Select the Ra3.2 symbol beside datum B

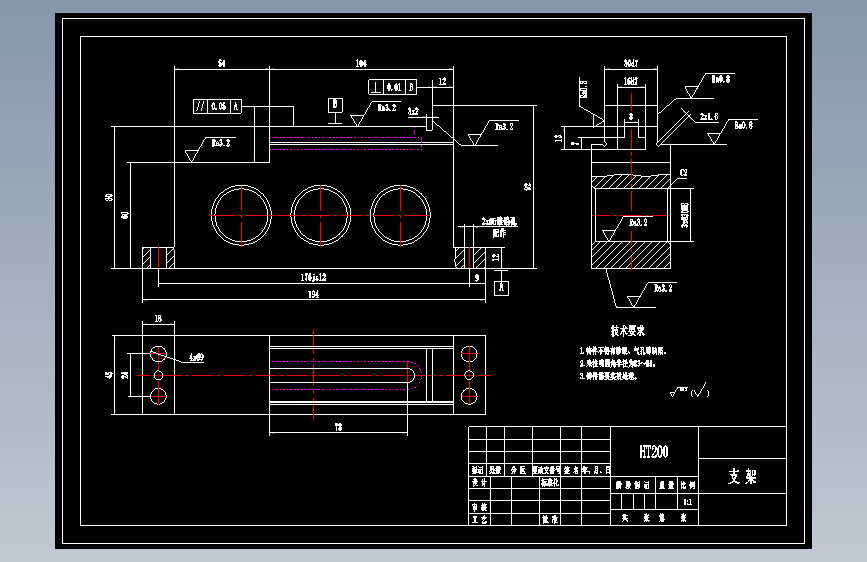[x=374, y=113]
